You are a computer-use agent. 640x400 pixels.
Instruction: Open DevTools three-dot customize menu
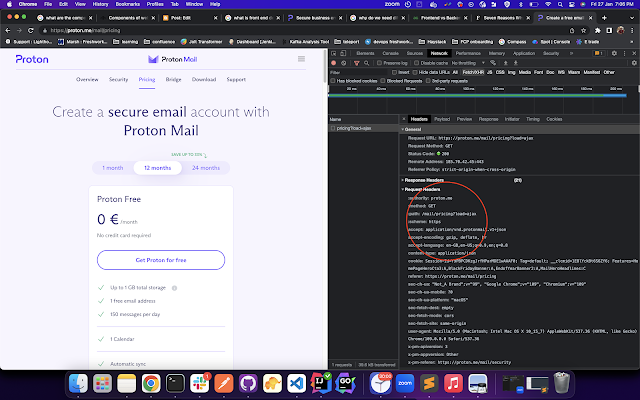pyautogui.click(x=624, y=53)
